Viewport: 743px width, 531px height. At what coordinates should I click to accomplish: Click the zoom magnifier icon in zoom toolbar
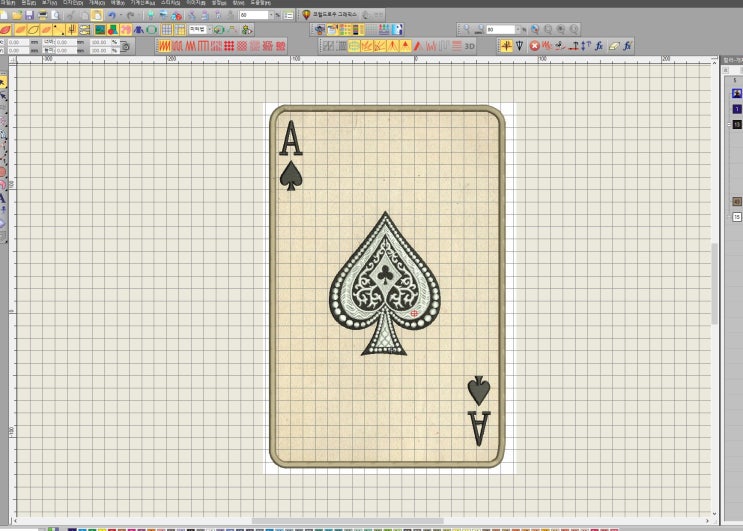point(466,30)
